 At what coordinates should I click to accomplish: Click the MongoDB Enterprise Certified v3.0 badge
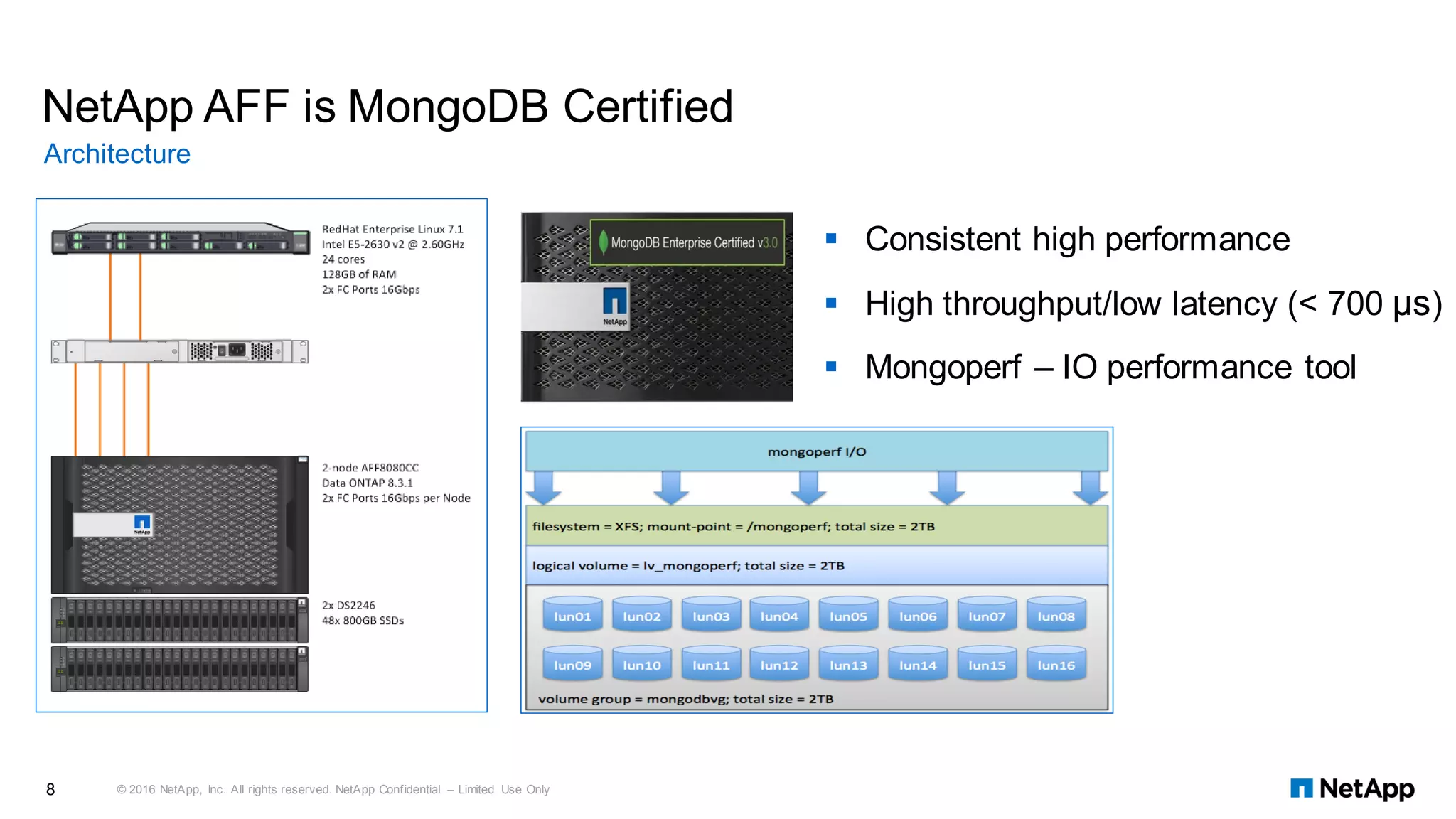click(x=687, y=242)
